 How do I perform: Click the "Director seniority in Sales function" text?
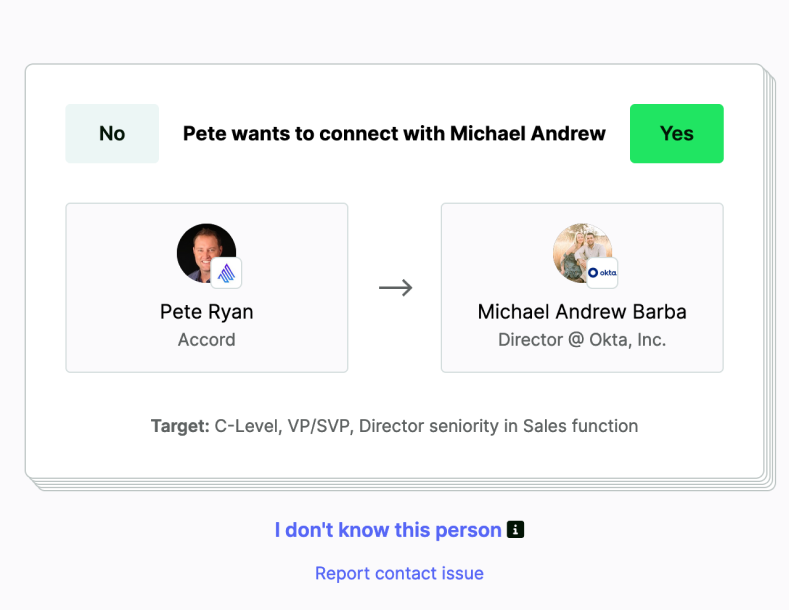498,426
